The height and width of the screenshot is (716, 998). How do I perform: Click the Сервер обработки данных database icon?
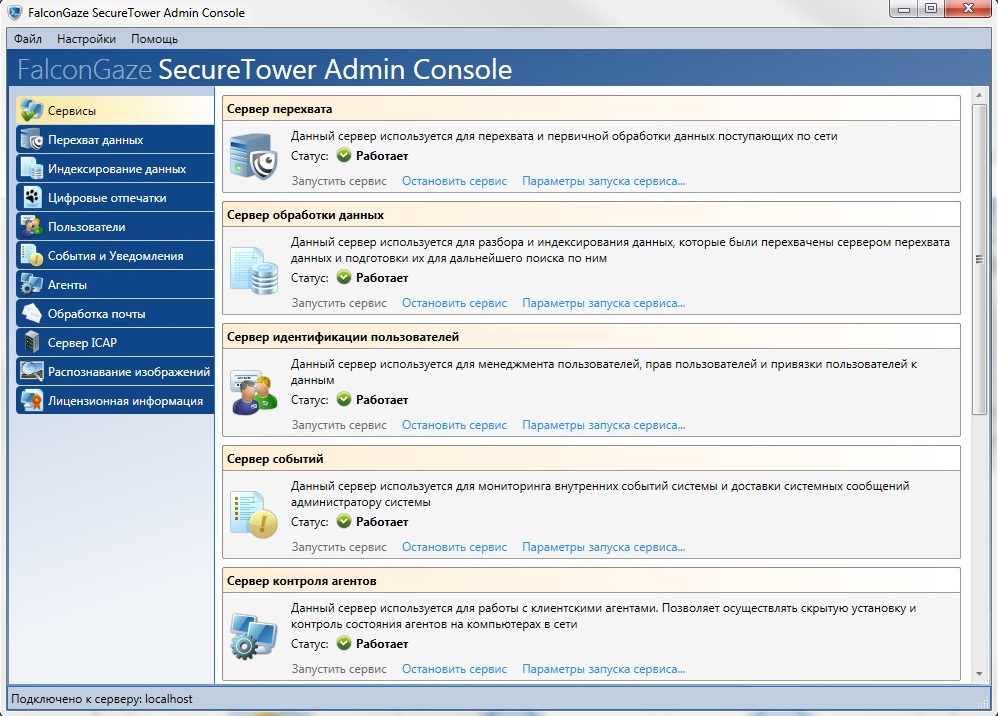254,272
